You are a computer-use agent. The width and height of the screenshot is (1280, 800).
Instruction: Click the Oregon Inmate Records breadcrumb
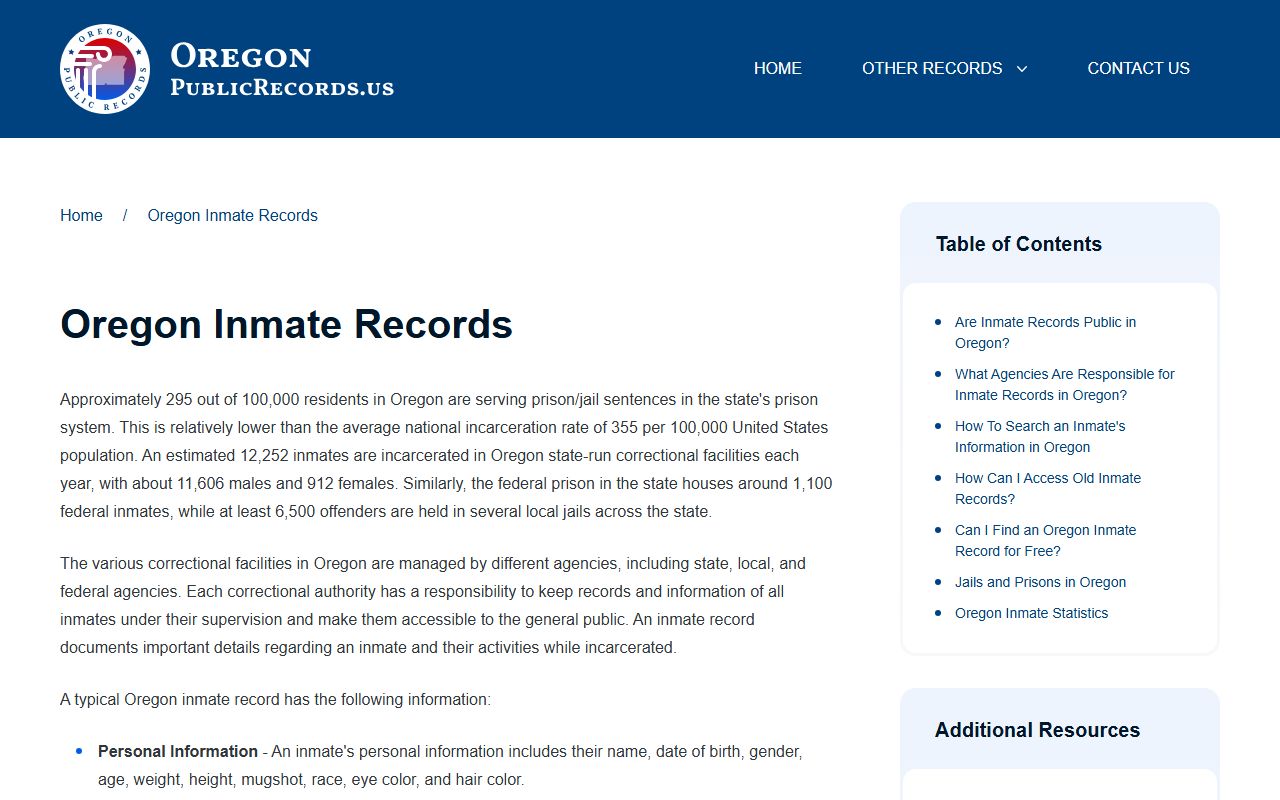[x=232, y=215]
